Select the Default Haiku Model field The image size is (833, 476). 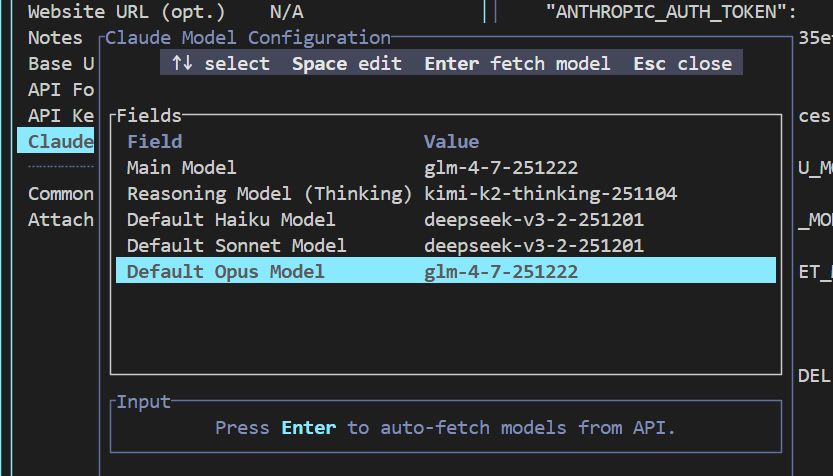[x=446, y=220]
